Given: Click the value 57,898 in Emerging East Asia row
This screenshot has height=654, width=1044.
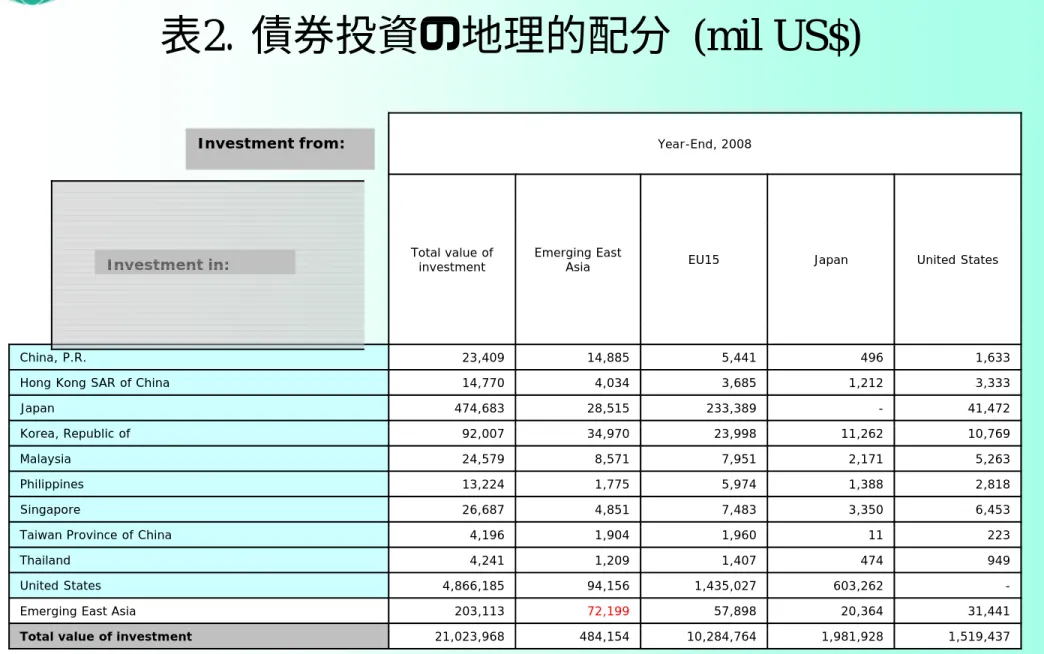Looking at the screenshot, I should pyautogui.click(x=734, y=611).
